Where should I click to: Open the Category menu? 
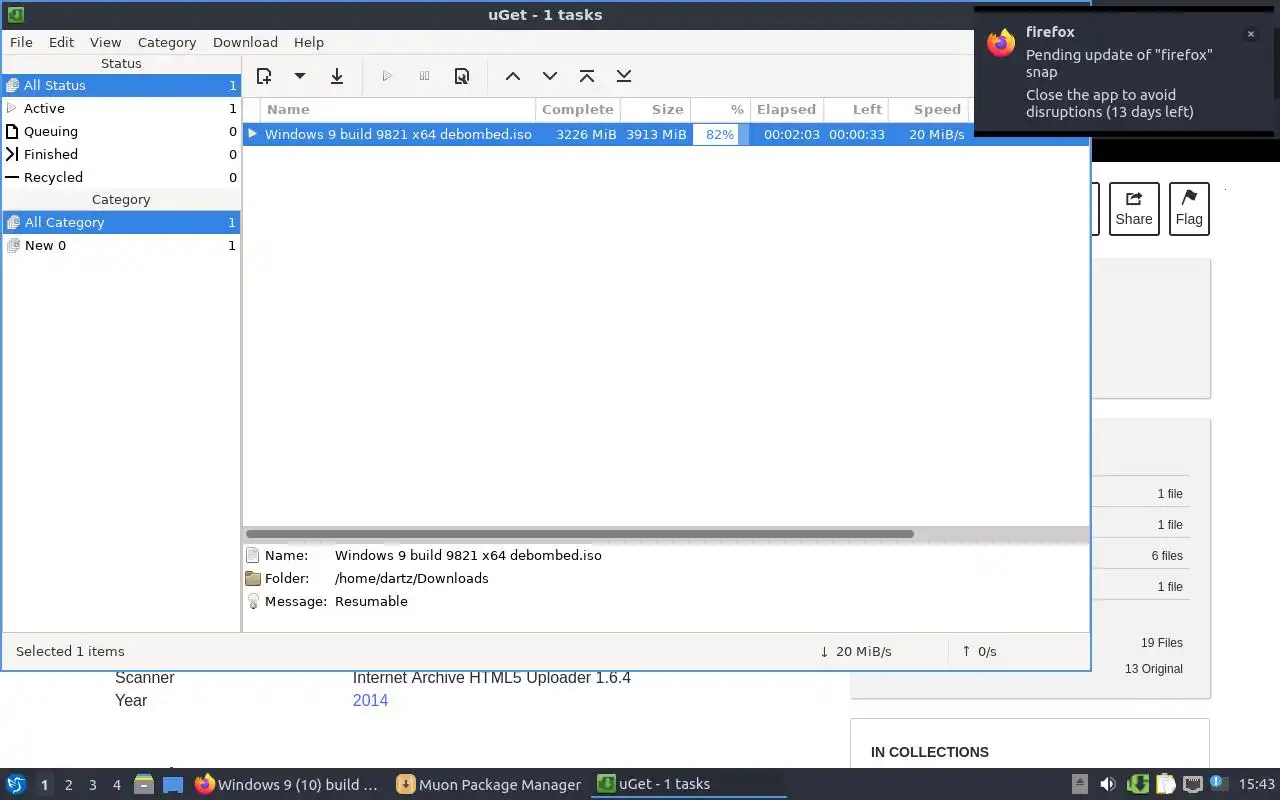[x=167, y=42]
